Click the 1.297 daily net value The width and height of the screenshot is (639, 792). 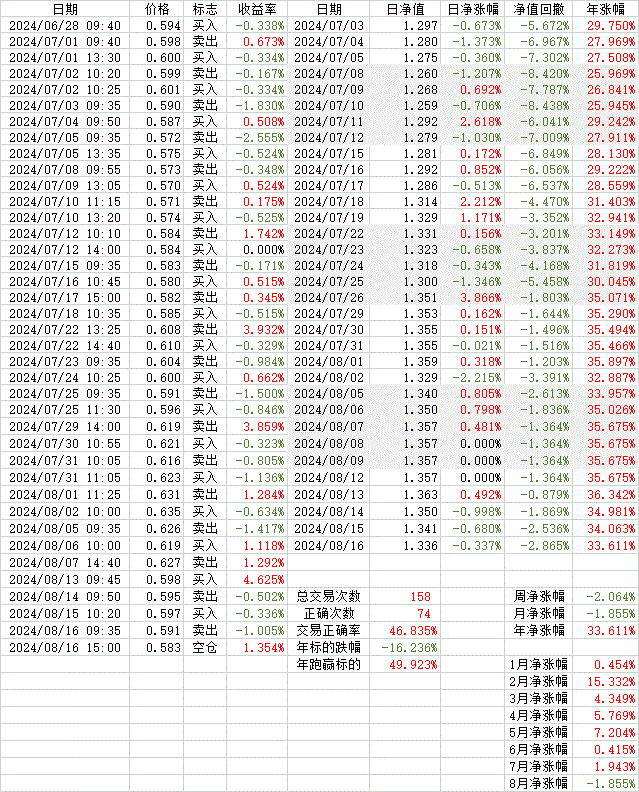coord(420,25)
